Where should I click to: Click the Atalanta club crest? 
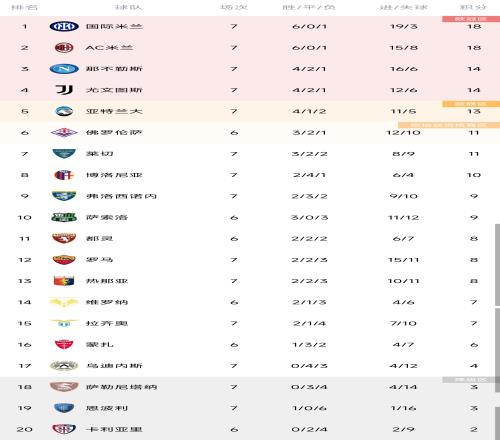tap(64, 111)
